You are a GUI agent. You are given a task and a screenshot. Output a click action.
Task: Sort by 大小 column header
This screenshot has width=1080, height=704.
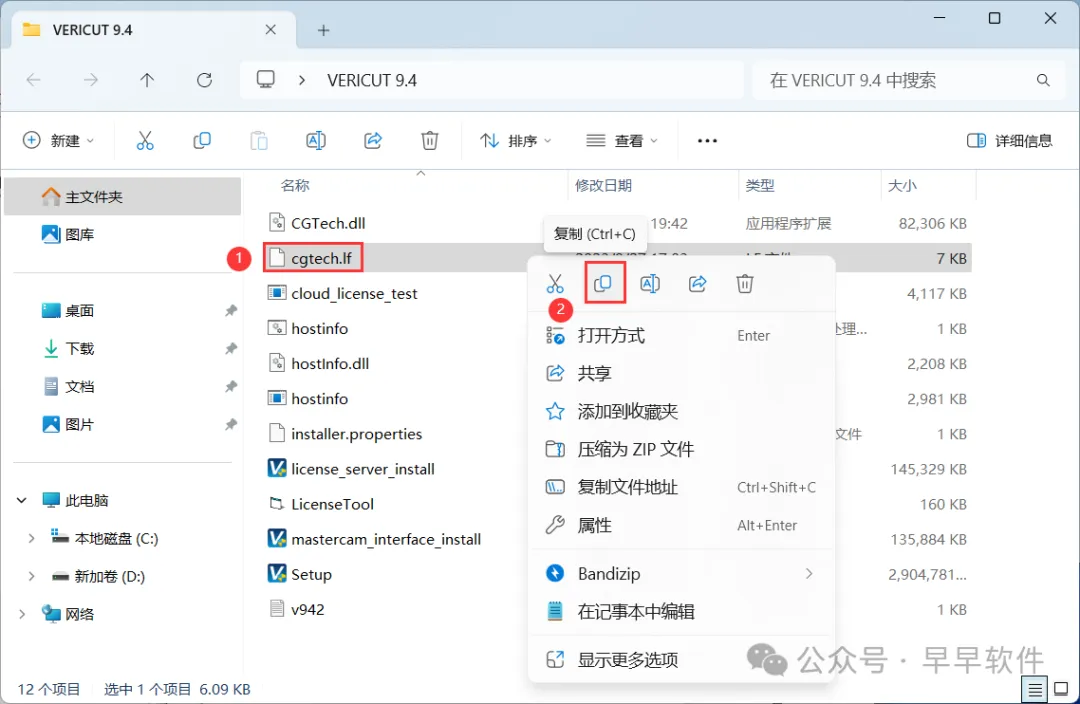902,185
